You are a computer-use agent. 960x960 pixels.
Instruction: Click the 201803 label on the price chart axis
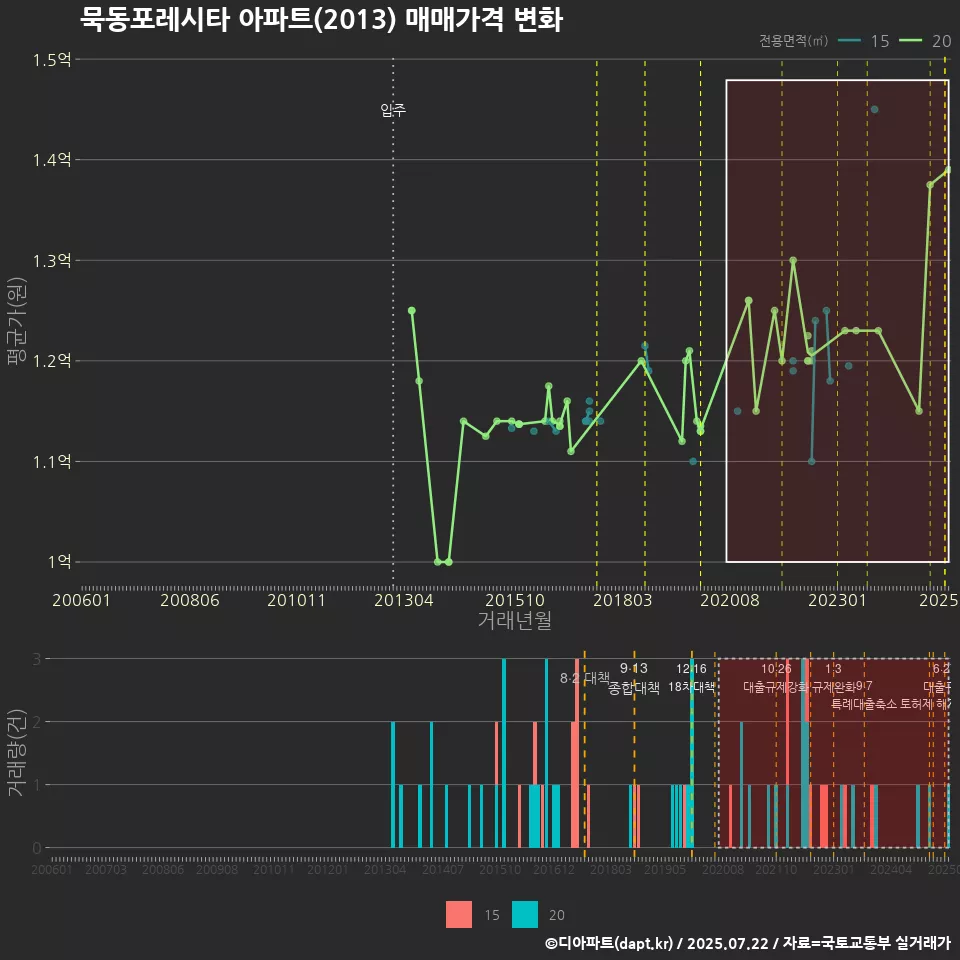coord(622,600)
